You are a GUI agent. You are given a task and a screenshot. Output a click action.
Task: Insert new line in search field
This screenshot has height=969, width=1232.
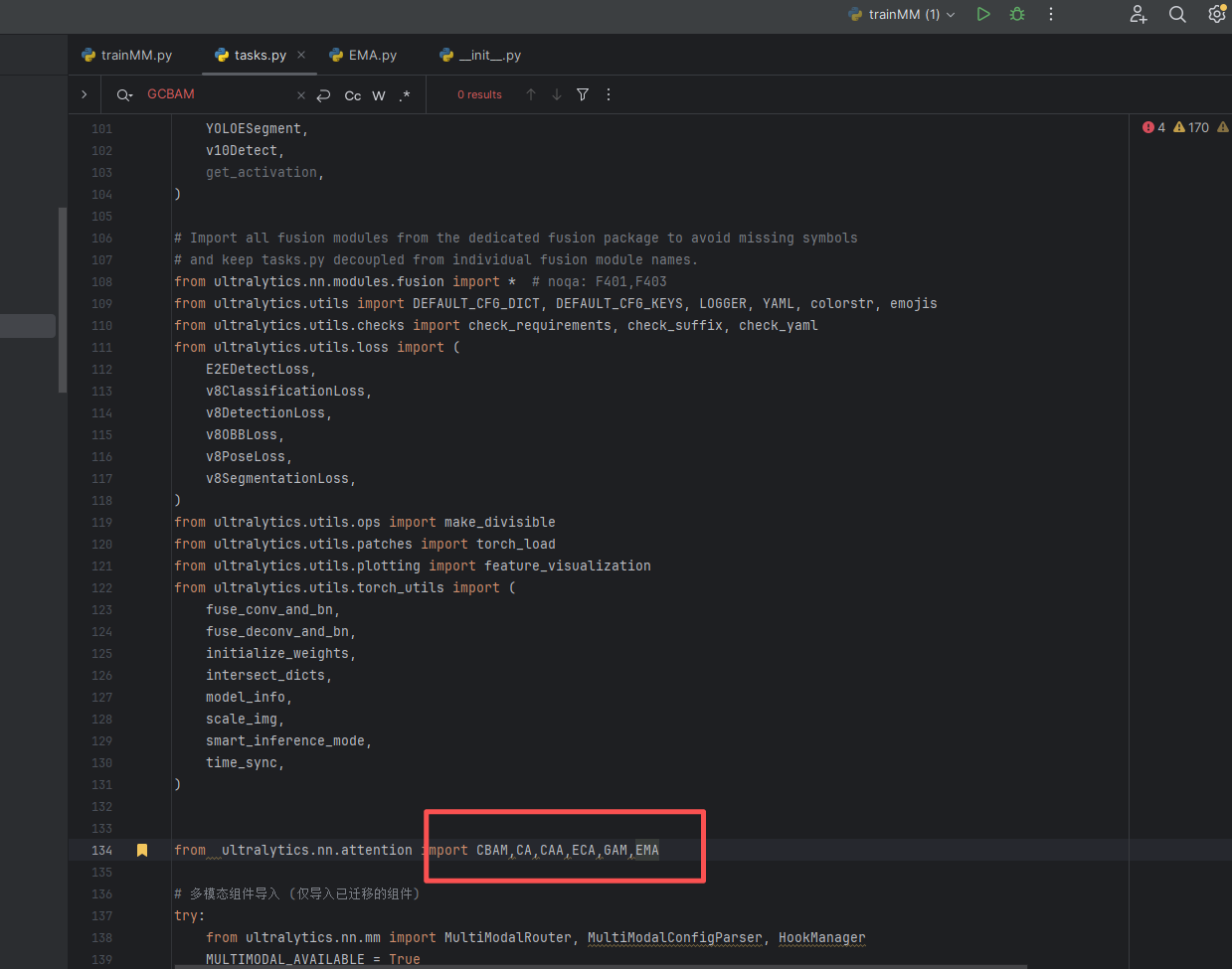(323, 95)
